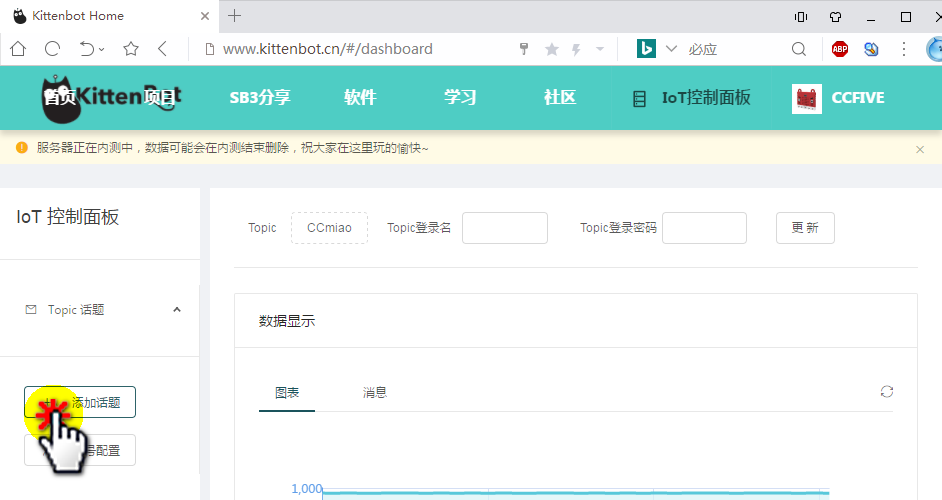The width and height of the screenshot is (942, 500).
Task: Refresh data with the sync icon
Action: point(887,392)
